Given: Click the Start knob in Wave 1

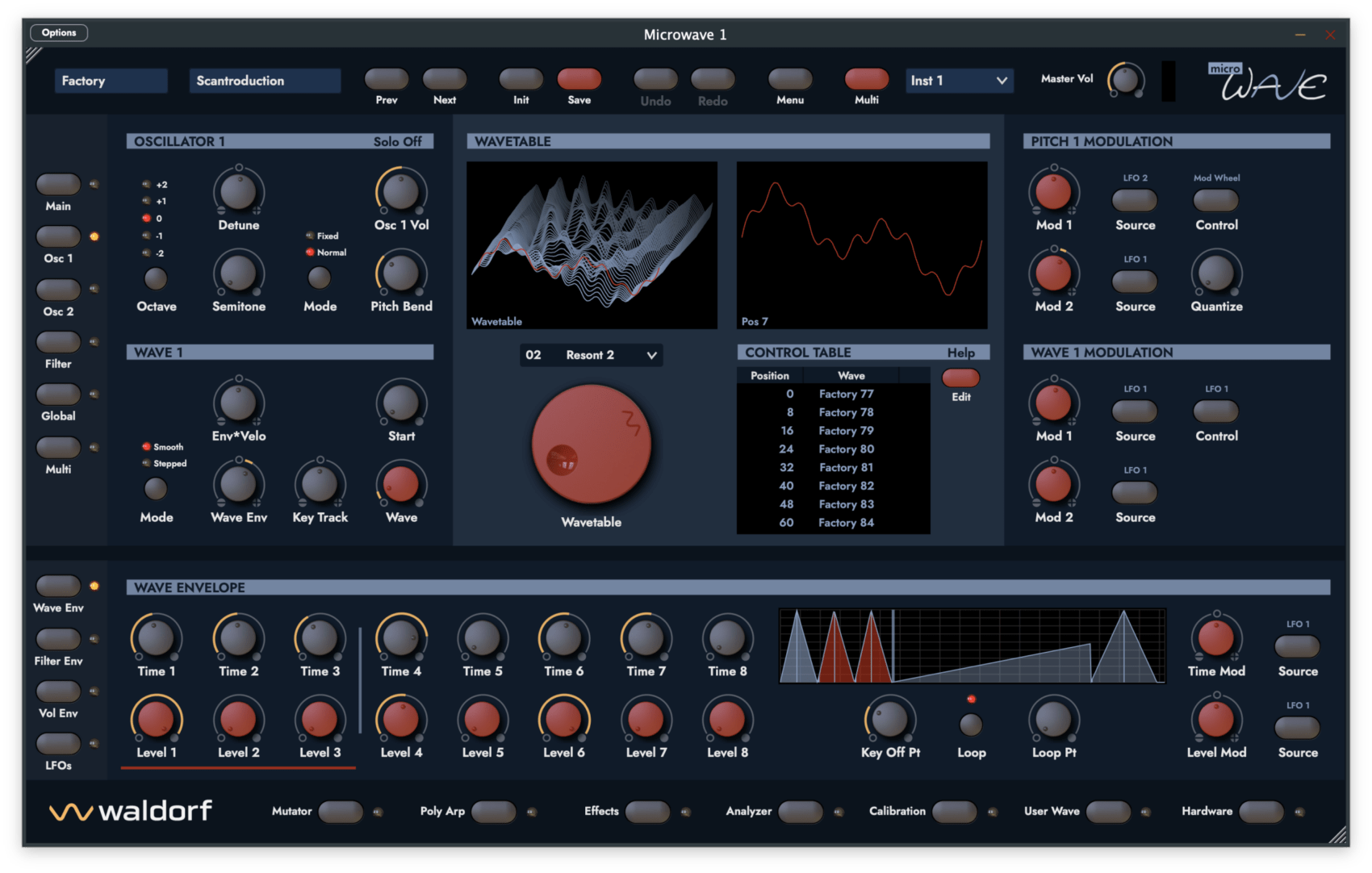Looking at the screenshot, I should (401, 403).
